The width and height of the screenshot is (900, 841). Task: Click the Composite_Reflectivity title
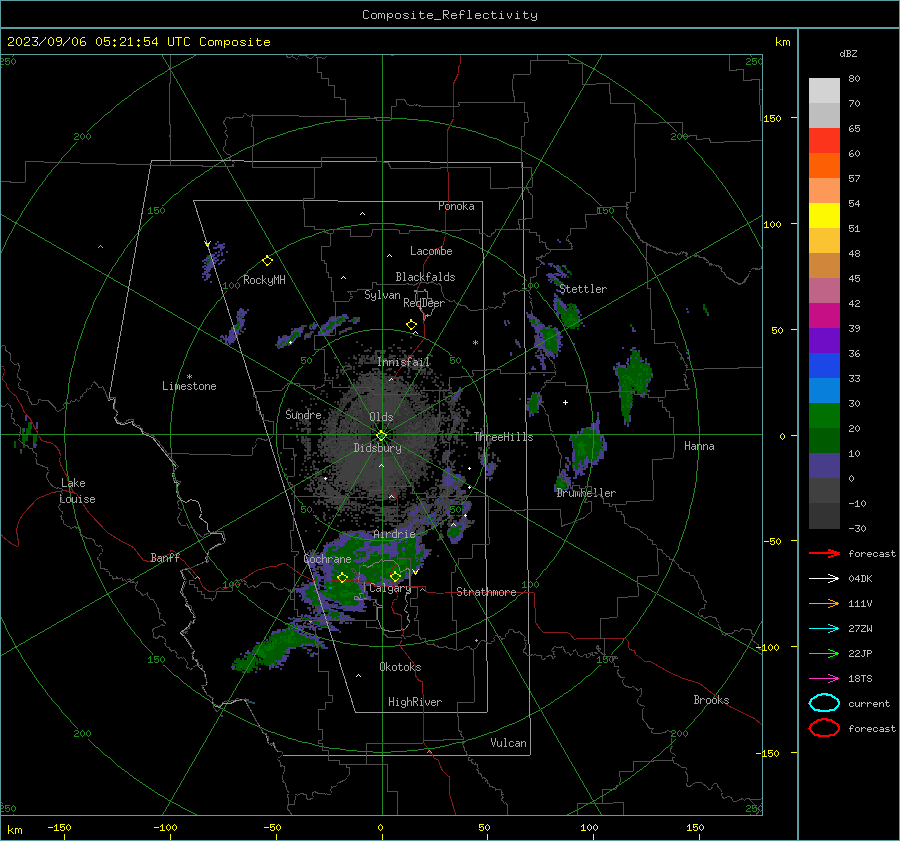click(450, 15)
